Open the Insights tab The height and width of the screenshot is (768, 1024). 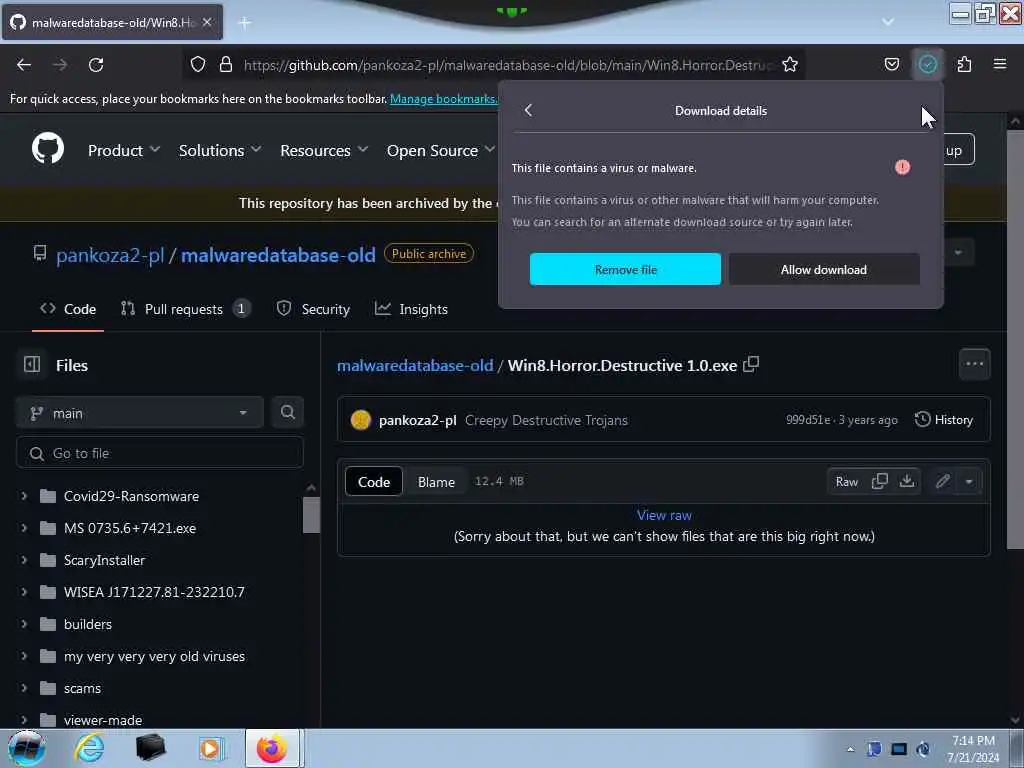411,309
